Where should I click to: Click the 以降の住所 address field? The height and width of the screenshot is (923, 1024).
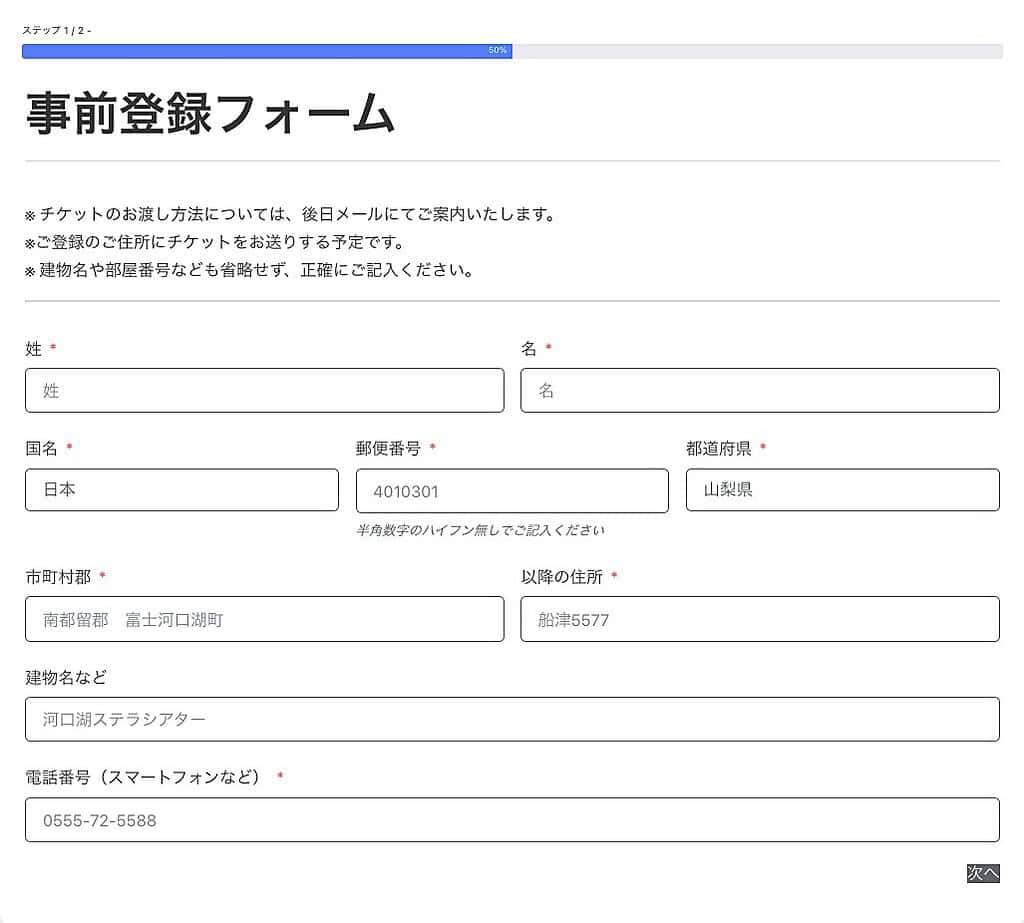pos(759,619)
